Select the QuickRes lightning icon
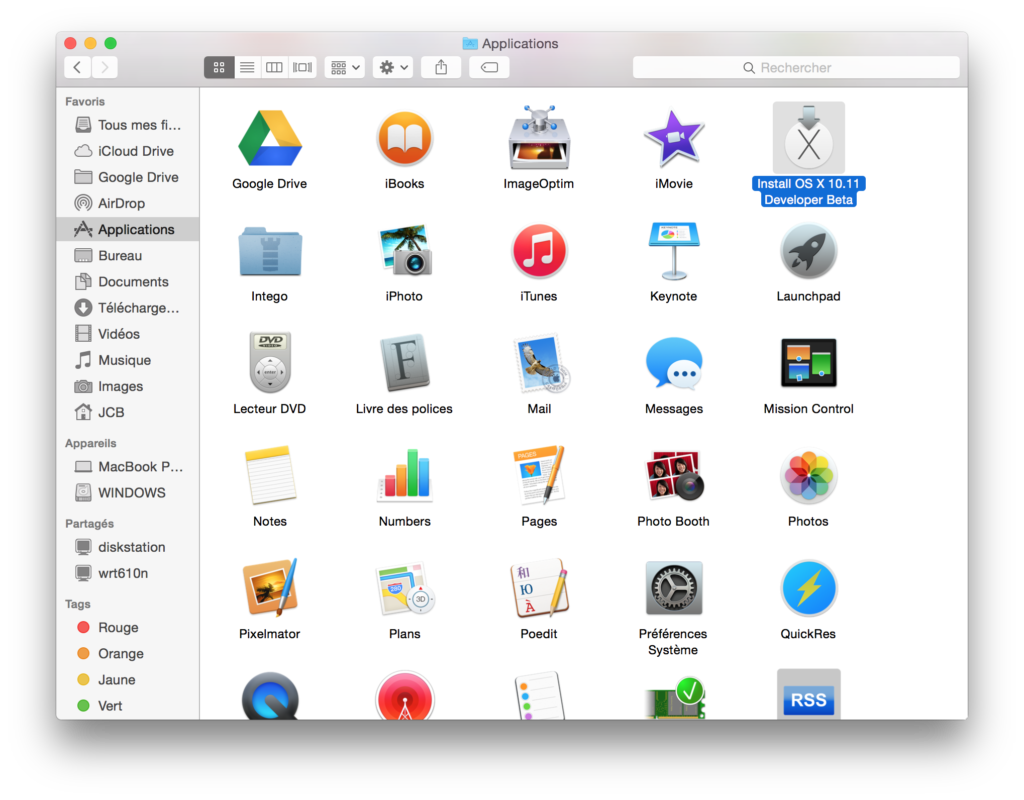Viewport: 1024px width, 800px height. pos(808,588)
